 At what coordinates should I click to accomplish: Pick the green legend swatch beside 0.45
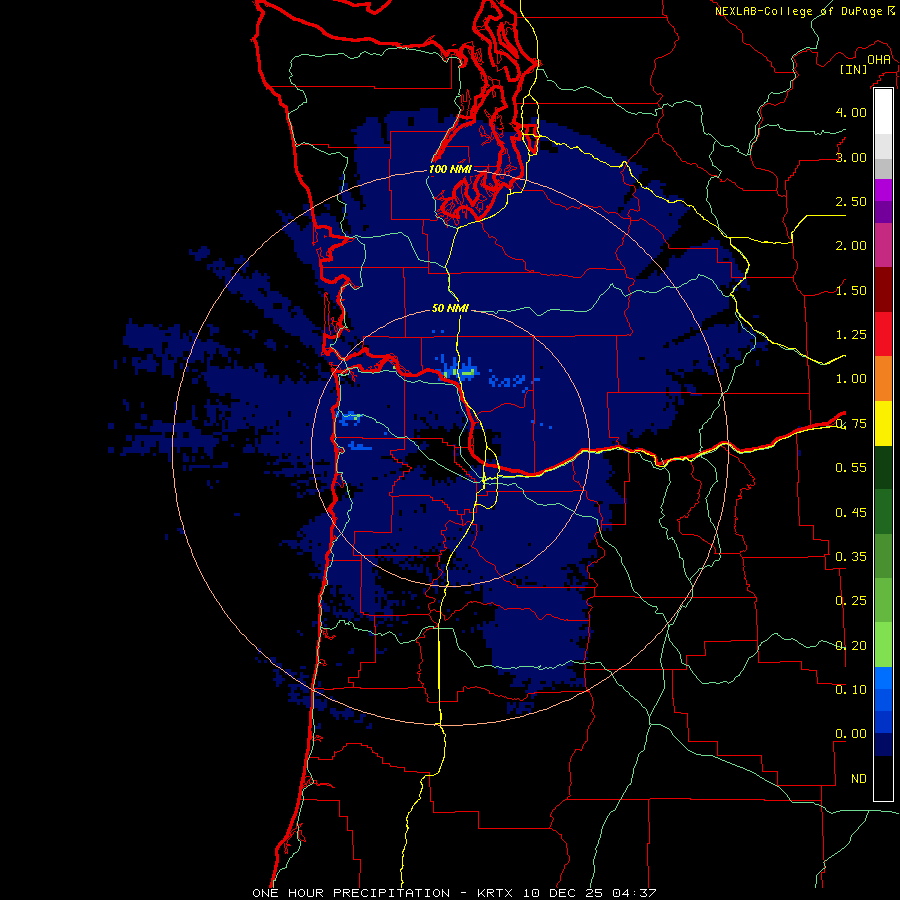pyautogui.click(x=883, y=512)
